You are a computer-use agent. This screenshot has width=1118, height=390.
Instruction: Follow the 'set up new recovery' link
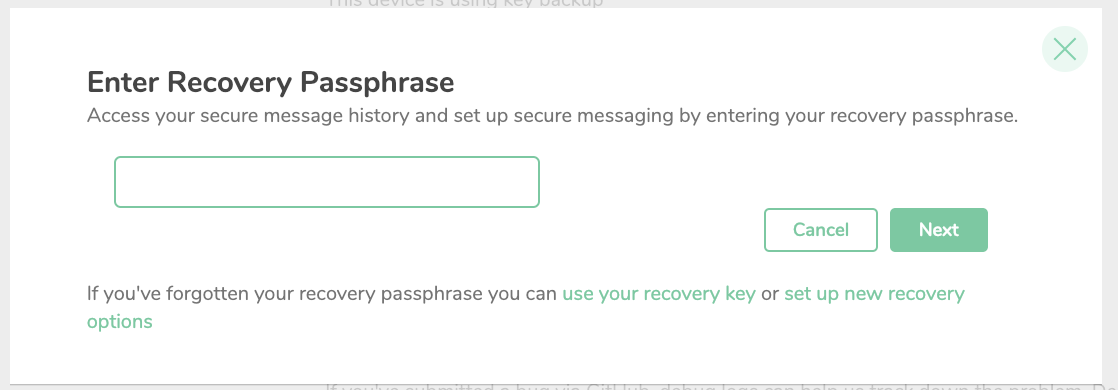(874, 294)
